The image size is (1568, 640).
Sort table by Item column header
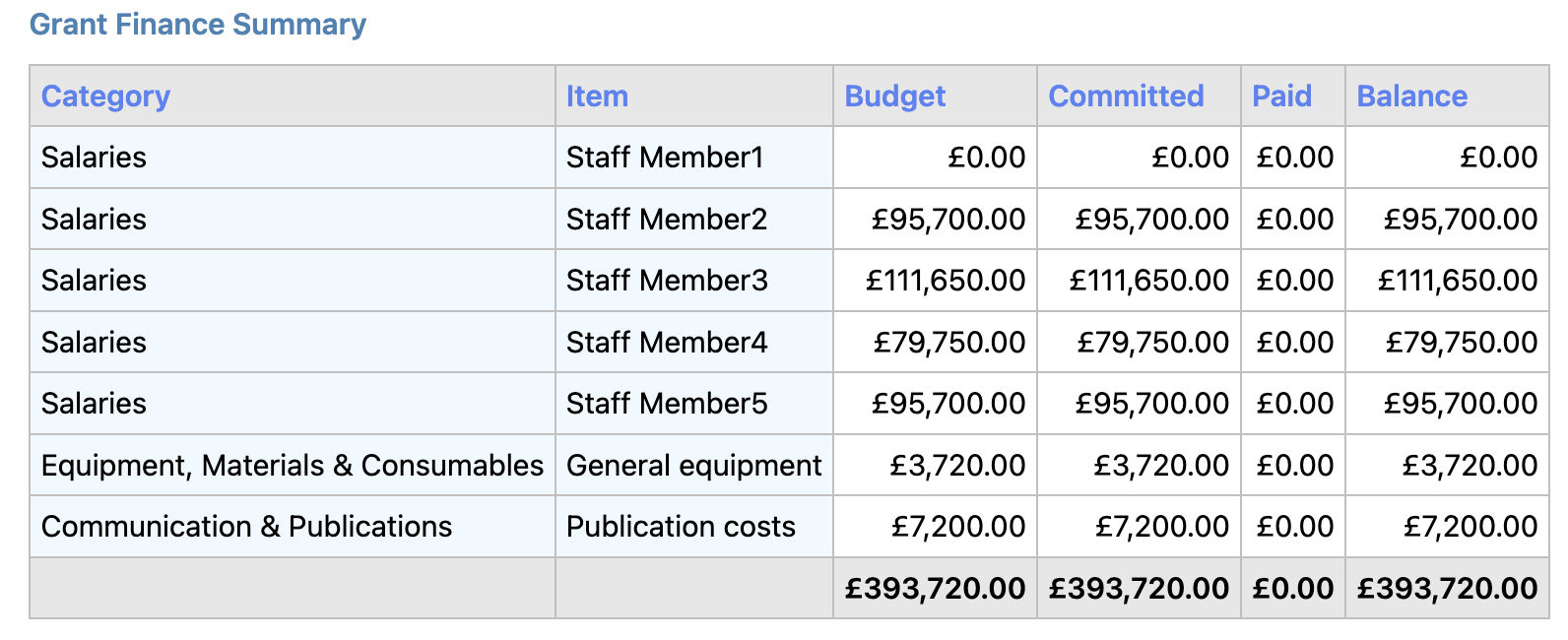pos(597,96)
